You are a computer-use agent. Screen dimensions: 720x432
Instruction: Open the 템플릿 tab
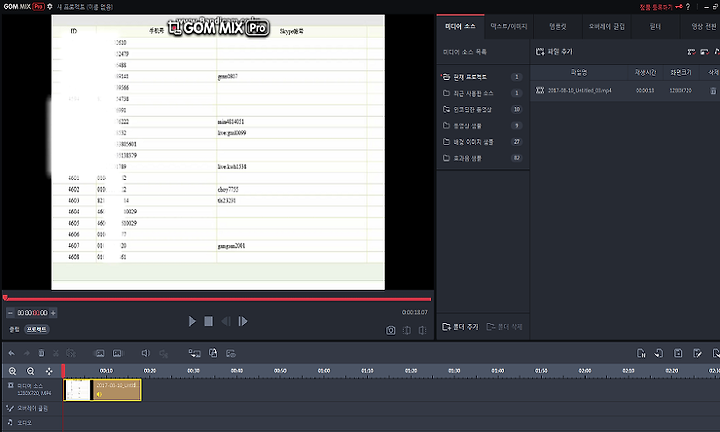pyautogui.click(x=557, y=27)
